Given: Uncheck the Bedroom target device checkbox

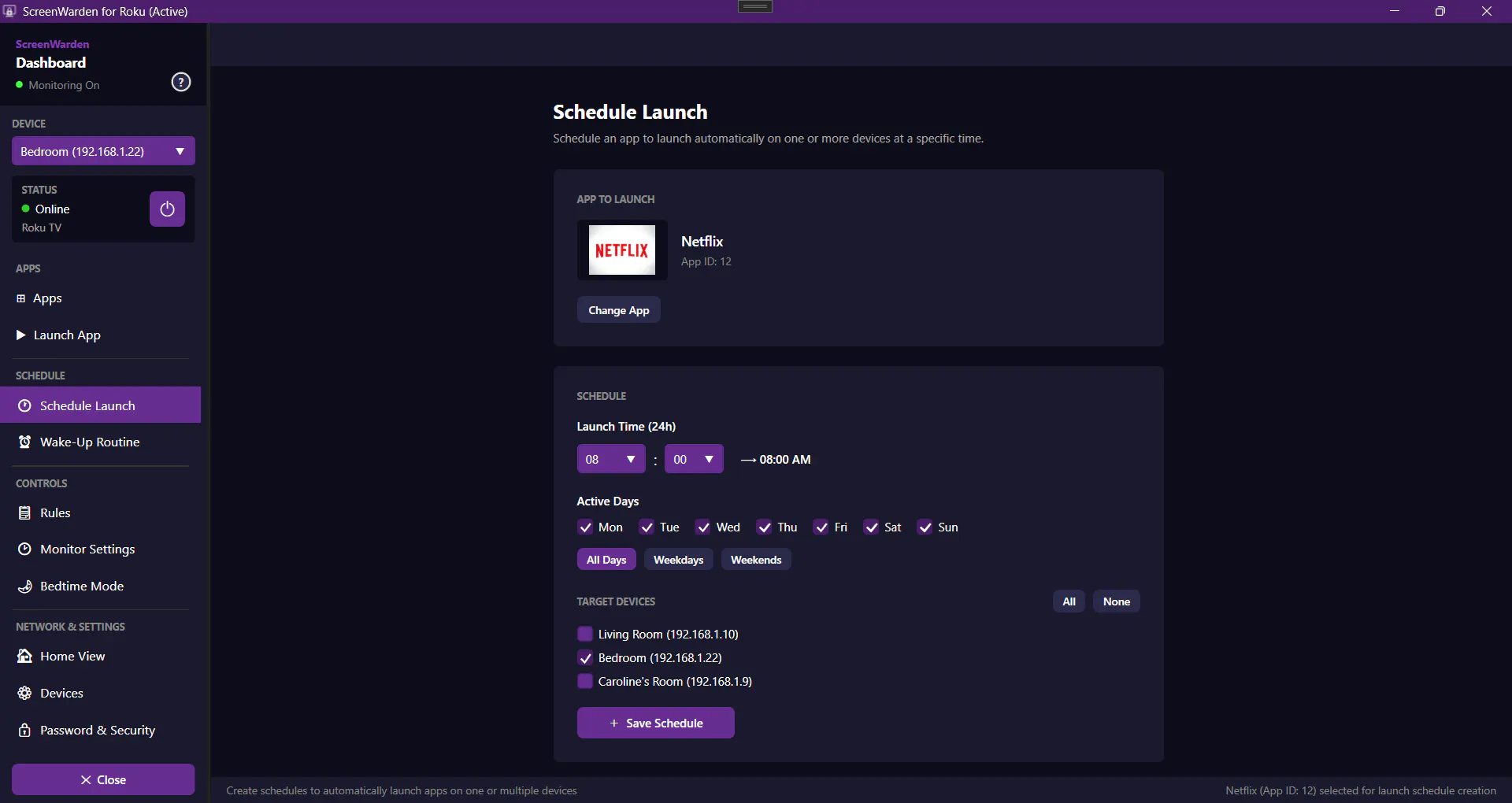Looking at the screenshot, I should pyautogui.click(x=585, y=657).
